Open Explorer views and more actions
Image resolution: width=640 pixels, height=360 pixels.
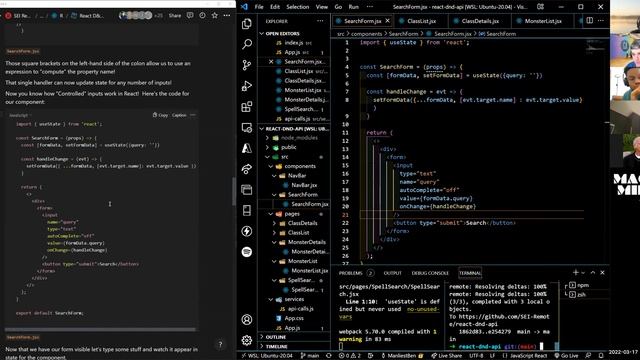(320, 21)
